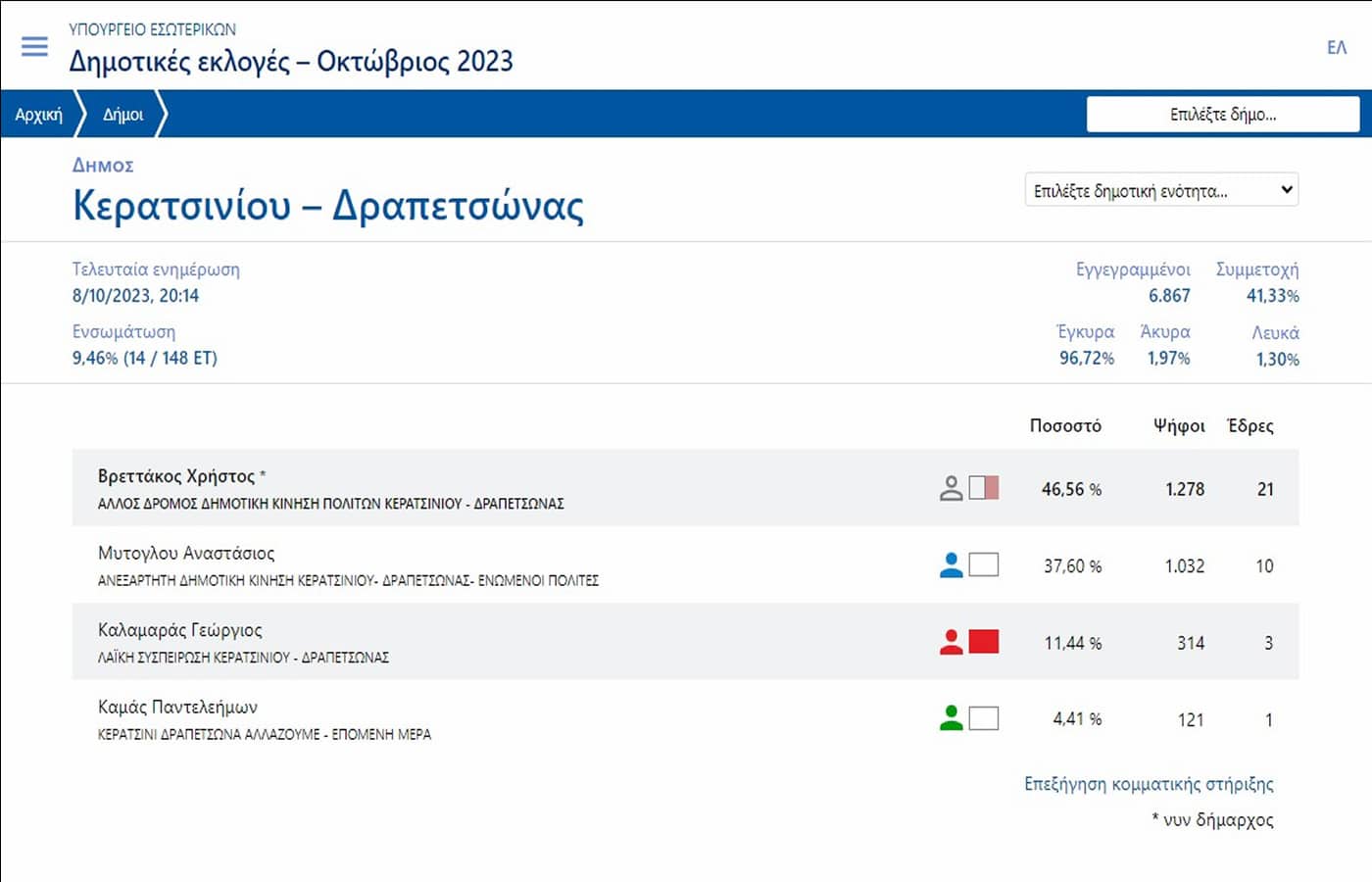The height and width of the screenshot is (882, 1372).
Task: Click the Εγγεγραμμένοι value 6.867
Action: tap(1169, 296)
